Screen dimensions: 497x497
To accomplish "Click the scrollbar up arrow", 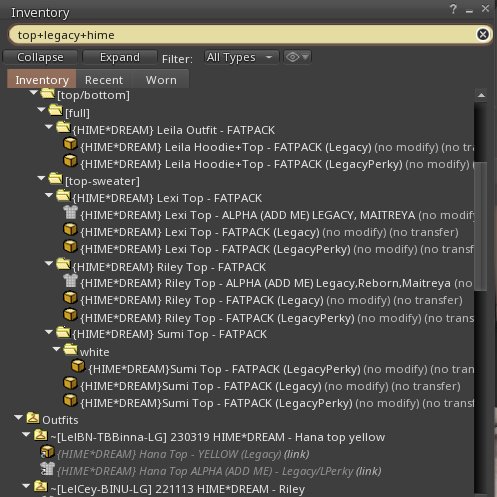I will 481,95.
